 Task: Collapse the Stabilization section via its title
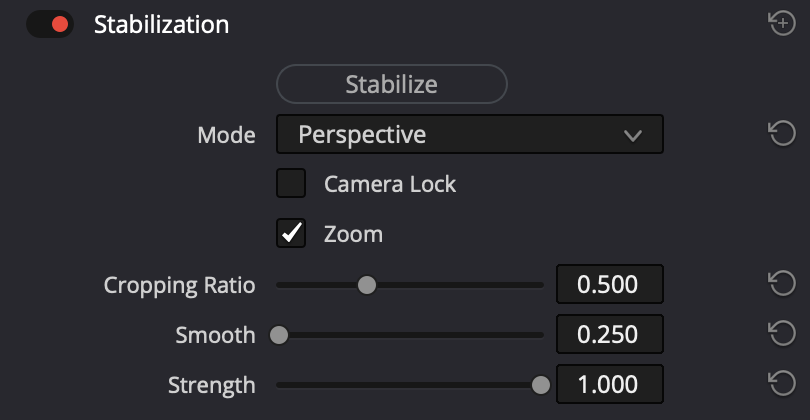click(161, 24)
